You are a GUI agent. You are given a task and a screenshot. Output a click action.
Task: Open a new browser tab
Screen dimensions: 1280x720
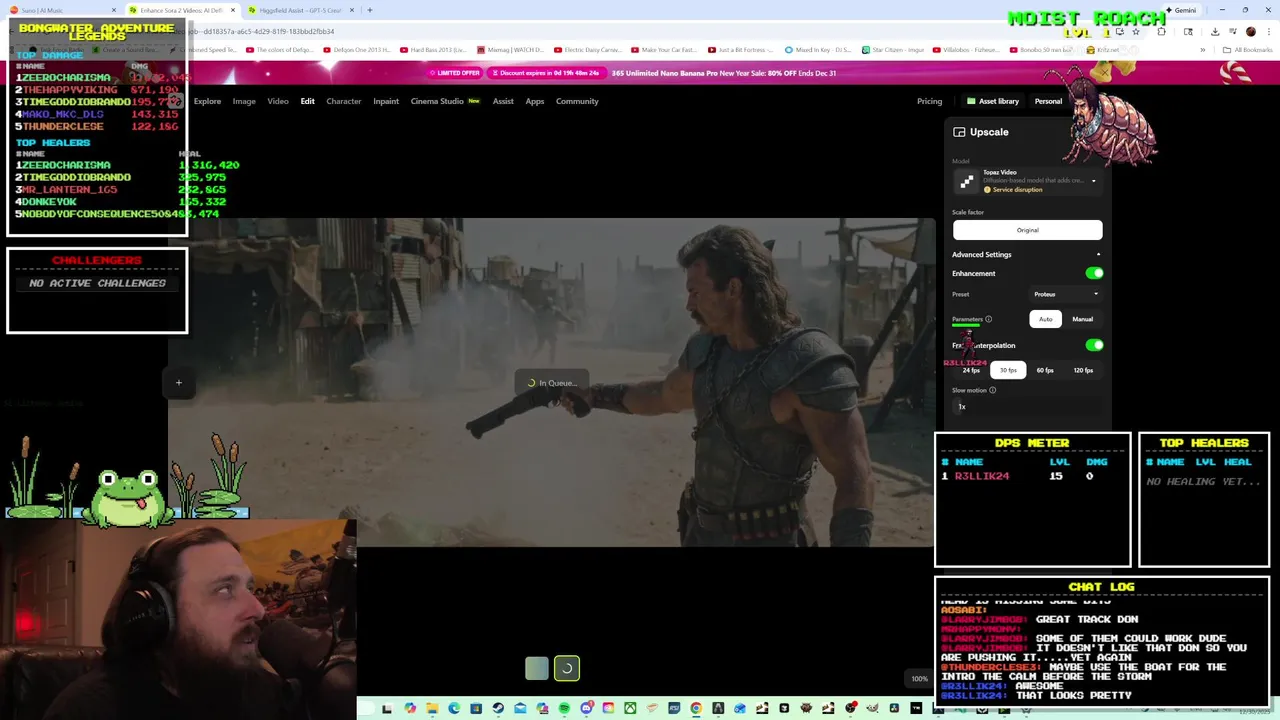tap(369, 10)
